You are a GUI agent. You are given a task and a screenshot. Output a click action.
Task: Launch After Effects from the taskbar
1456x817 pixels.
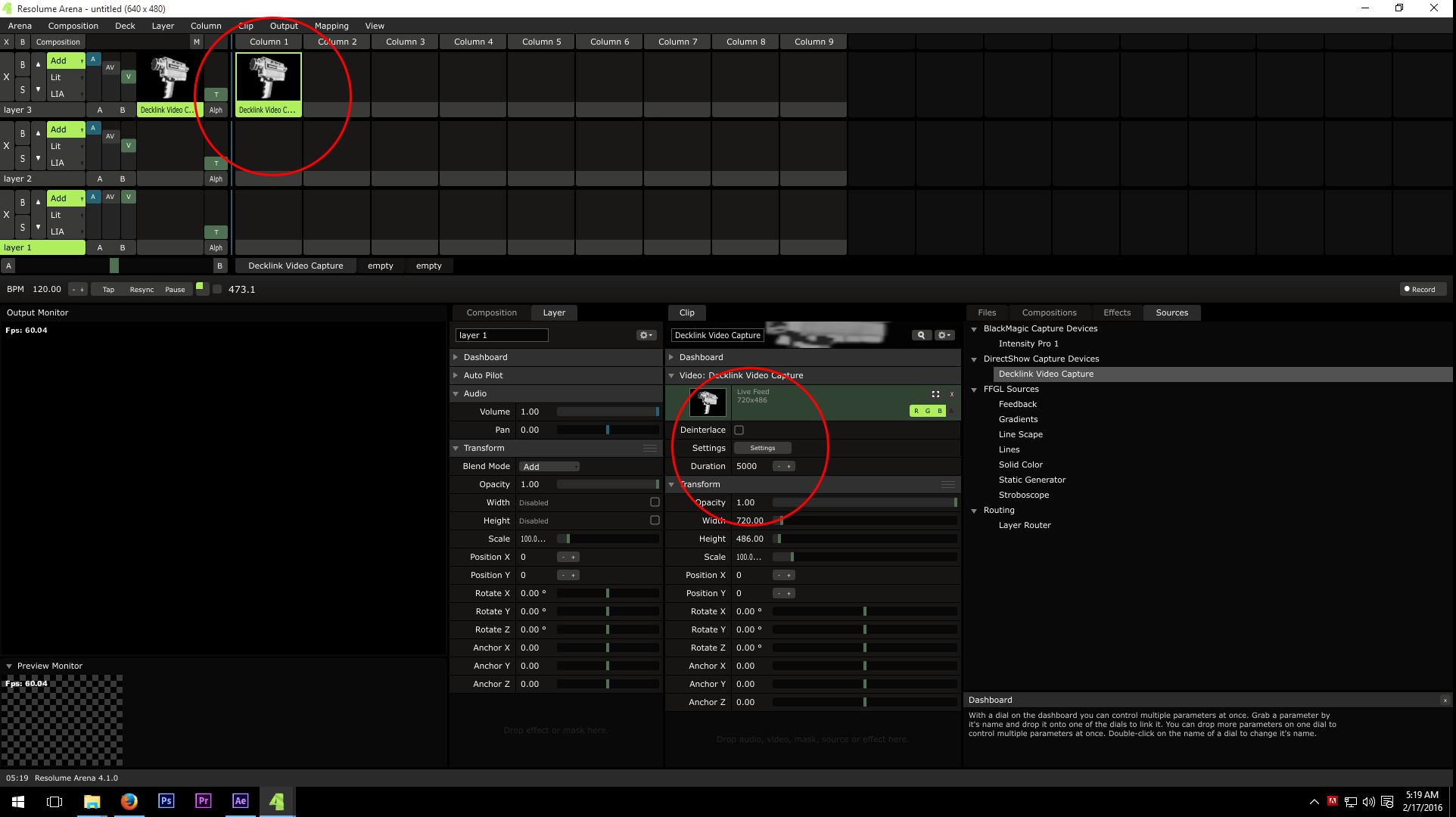pos(240,801)
